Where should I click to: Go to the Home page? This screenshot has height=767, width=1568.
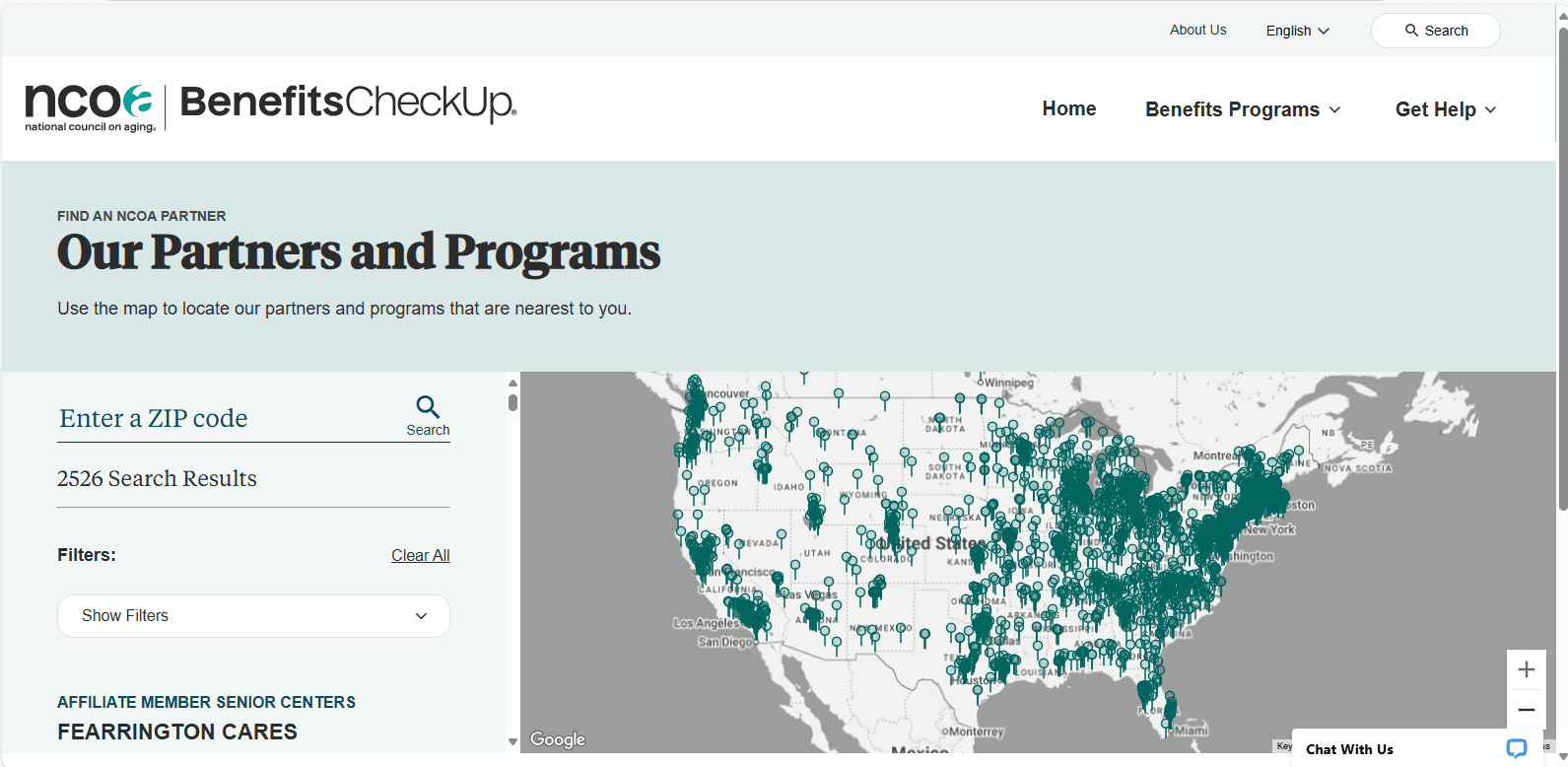pos(1068,108)
